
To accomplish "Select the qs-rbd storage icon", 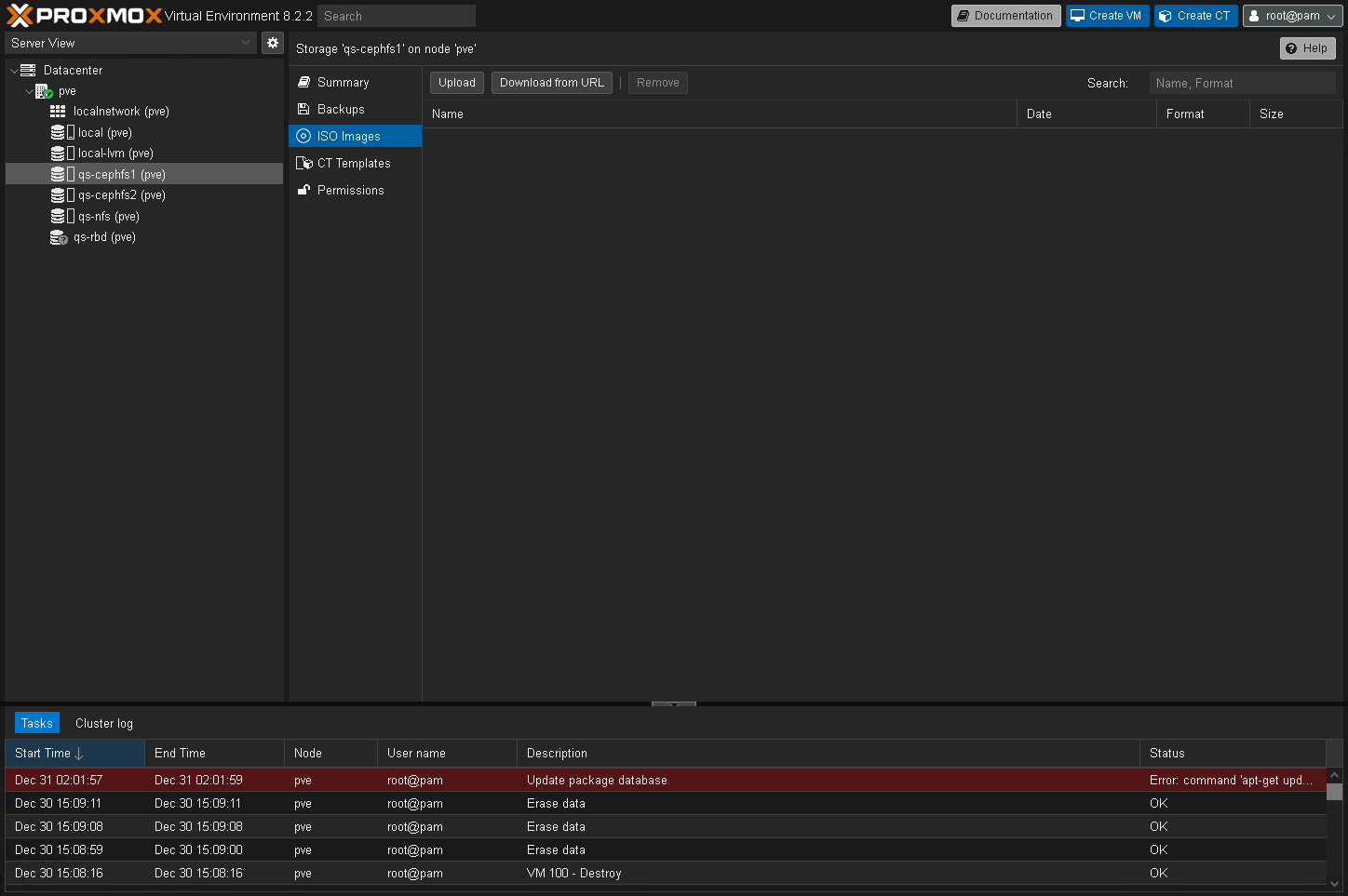I will [59, 237].
